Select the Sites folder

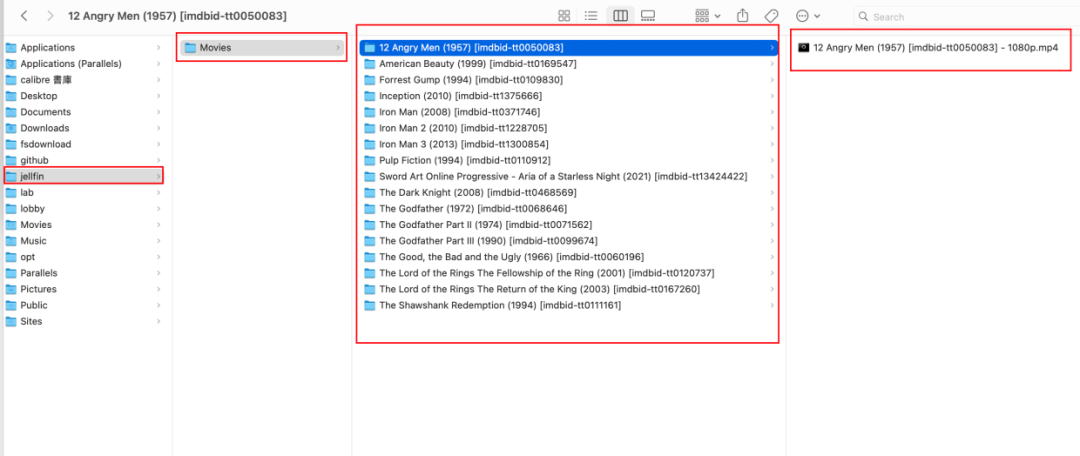point(83,321)
